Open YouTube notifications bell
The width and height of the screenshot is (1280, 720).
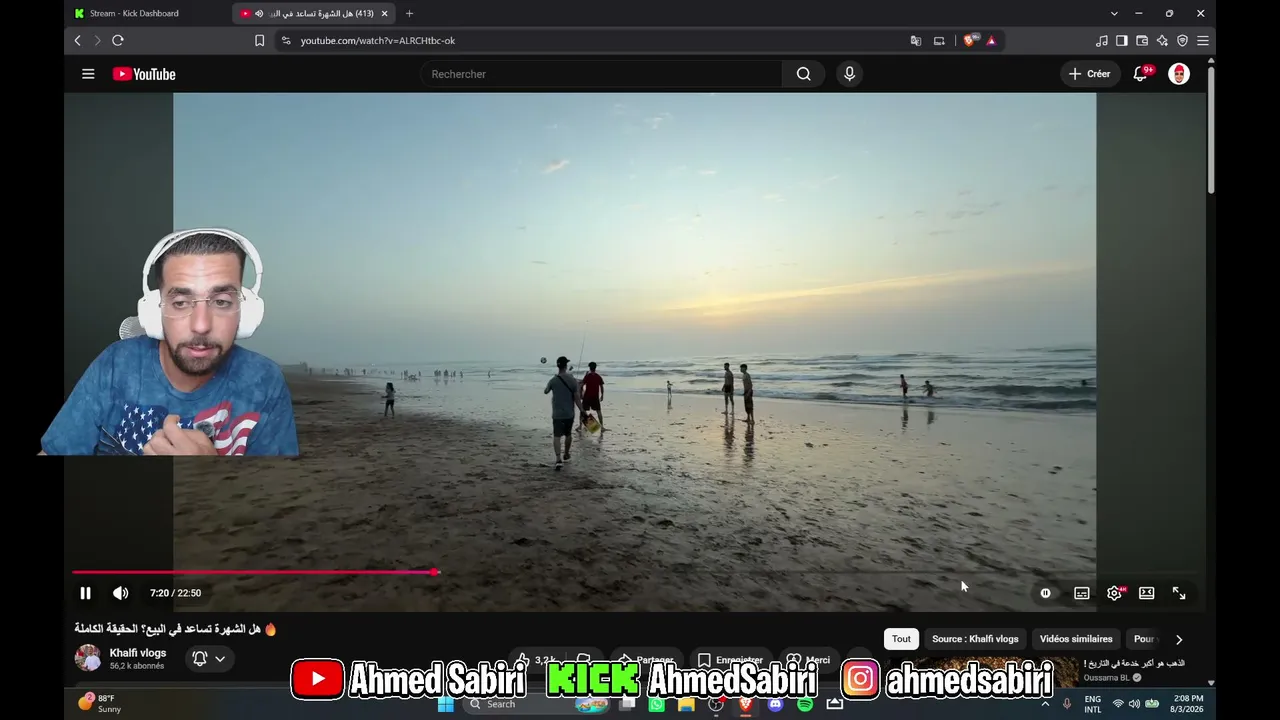(1140, 74)
